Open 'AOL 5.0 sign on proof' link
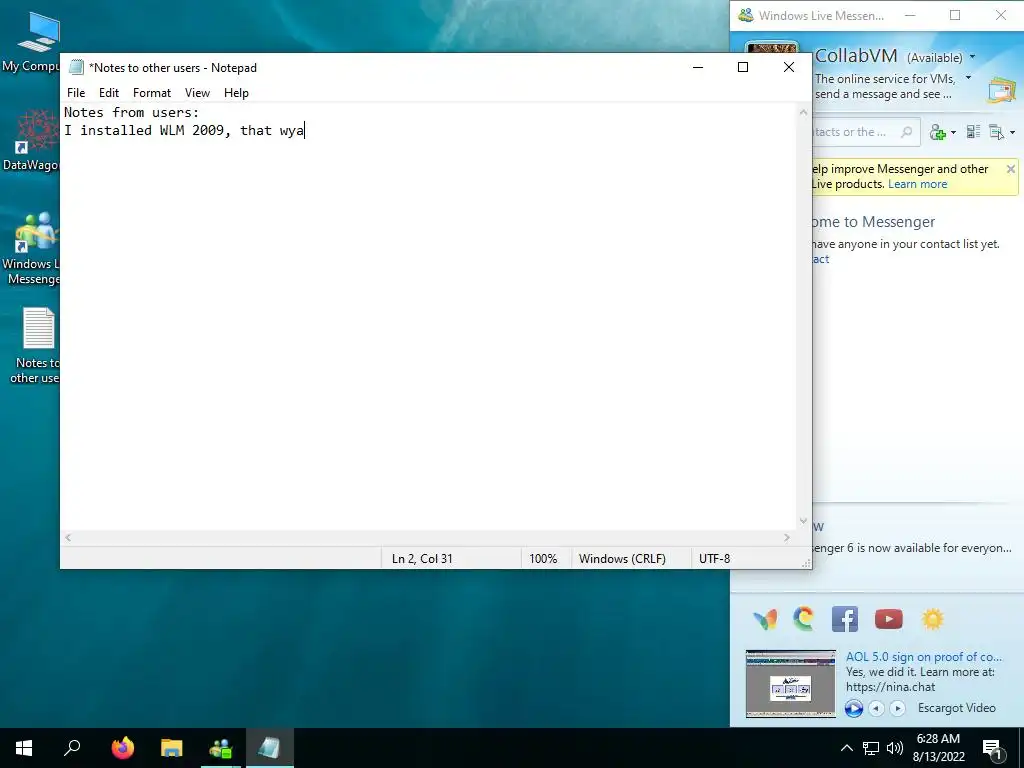 [923, 657]
